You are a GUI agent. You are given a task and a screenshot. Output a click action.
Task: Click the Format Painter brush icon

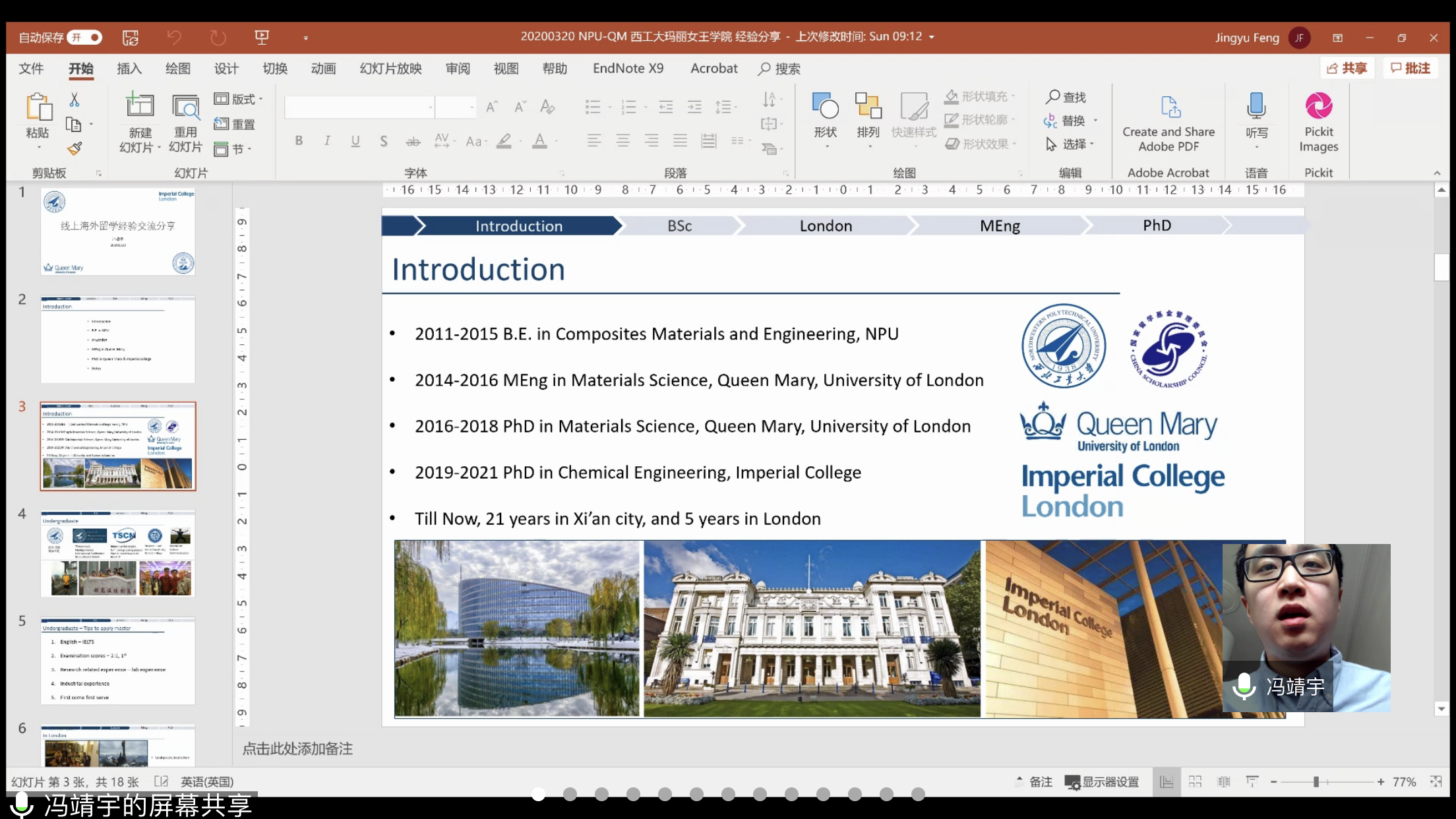click(x=75, y=148)
